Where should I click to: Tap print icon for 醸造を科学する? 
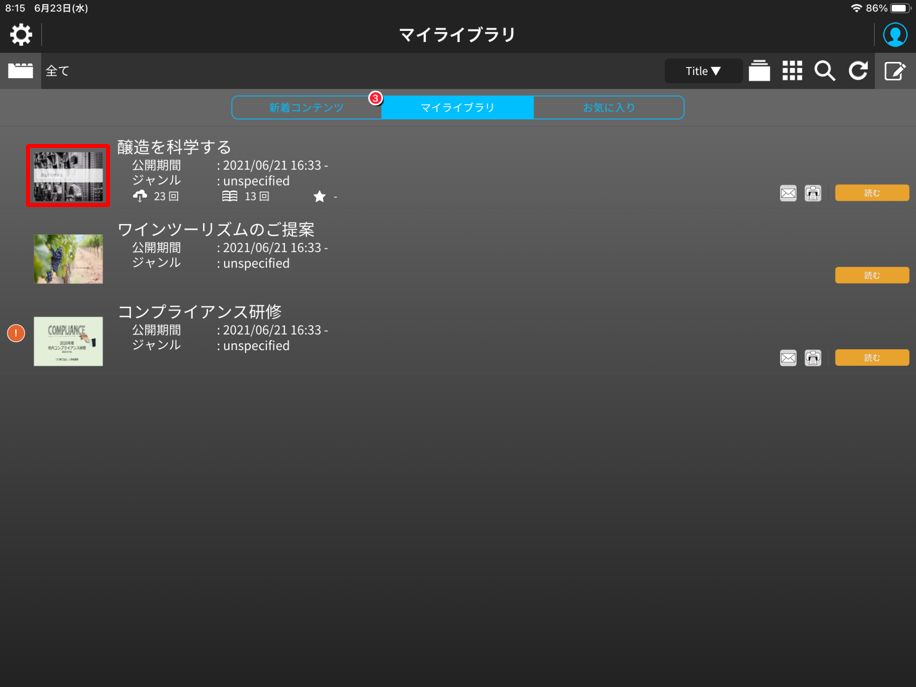[813, 193]
